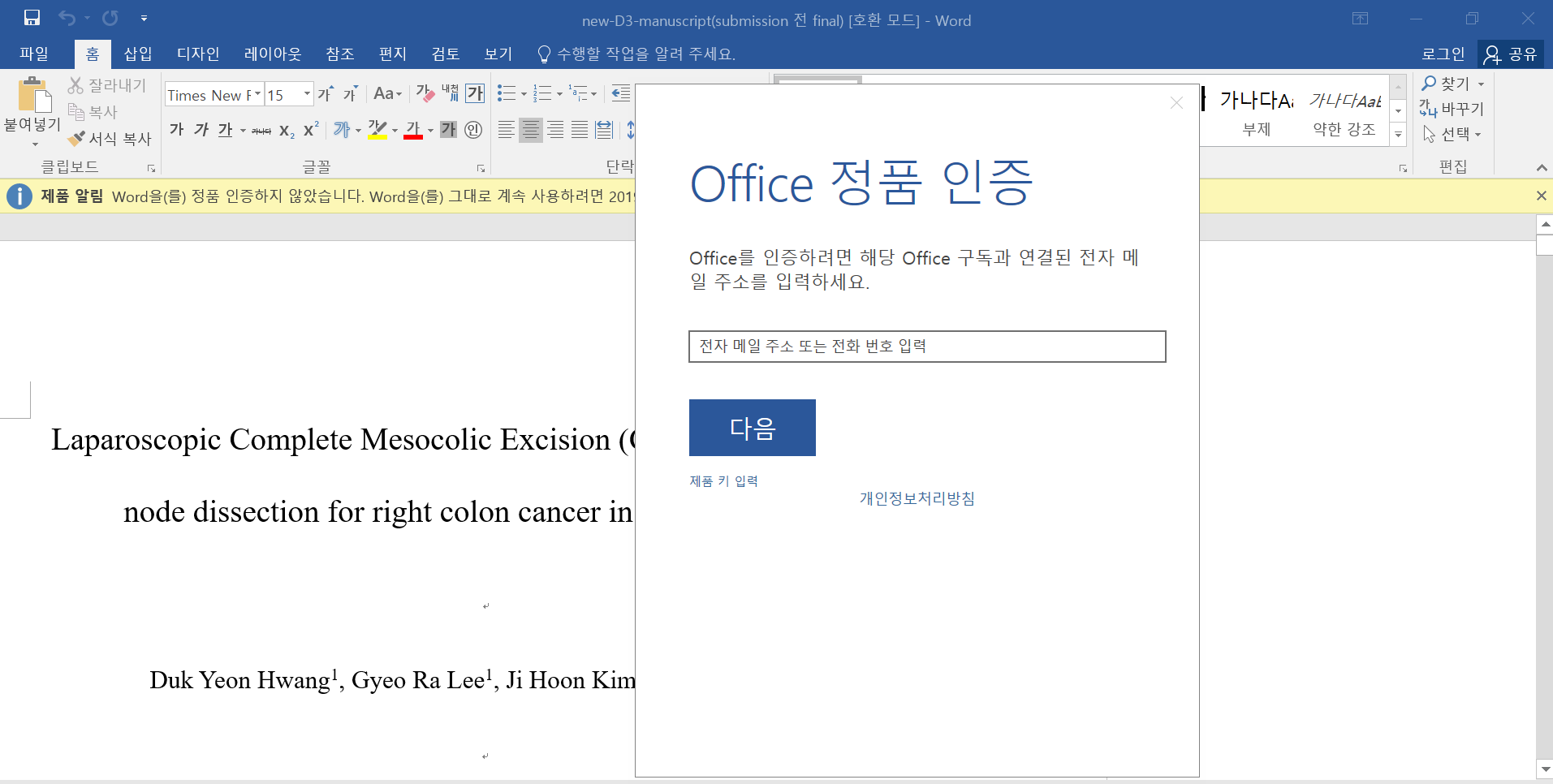Switch to the 보기 (View) tab
The height and width of the screenshot is (784, 1553).
click(x=498, y=54)
